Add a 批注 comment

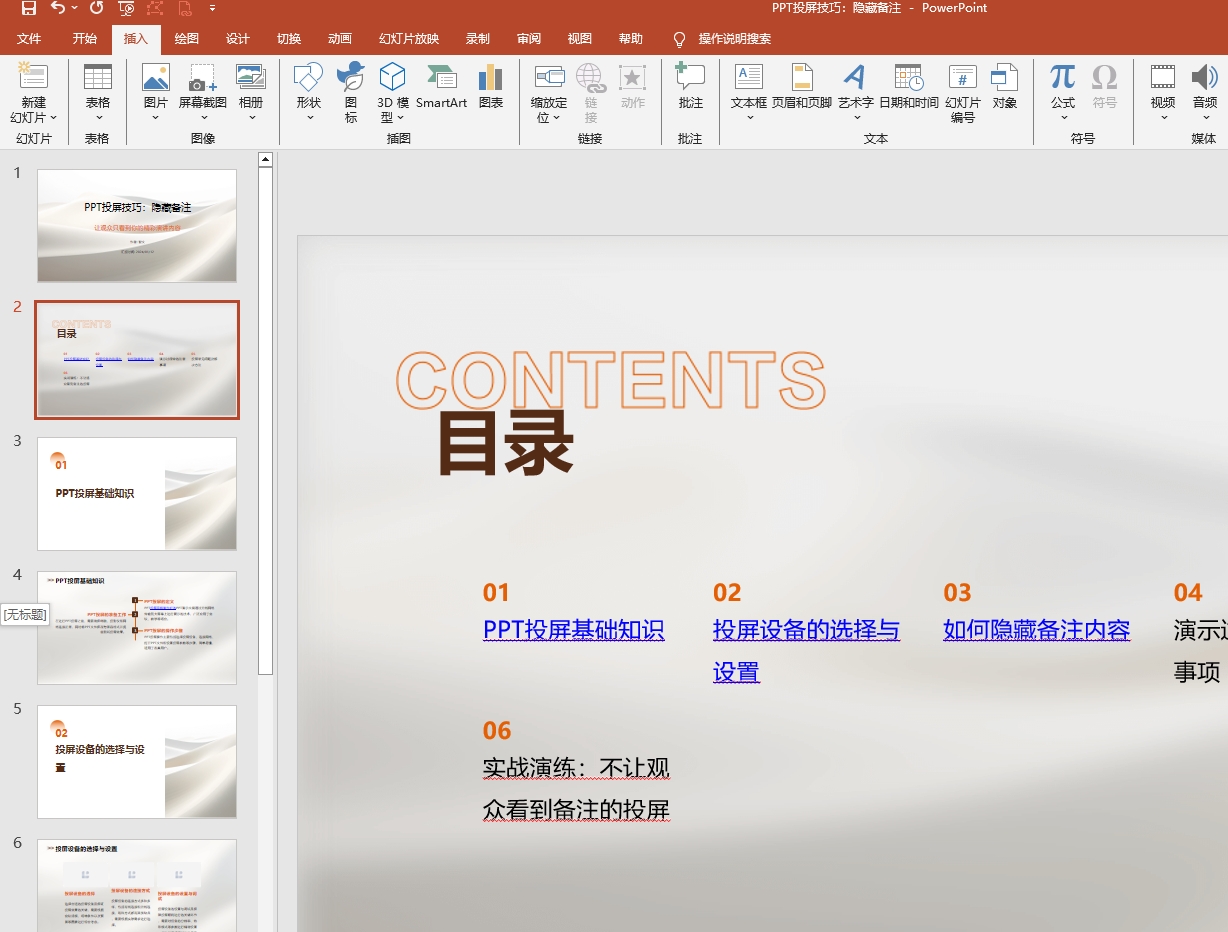[x=691, y=86]
